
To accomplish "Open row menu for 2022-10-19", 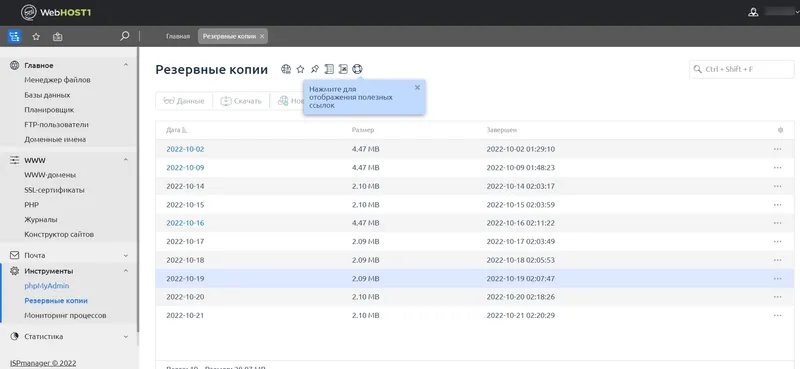I will [x=777, y=279].
